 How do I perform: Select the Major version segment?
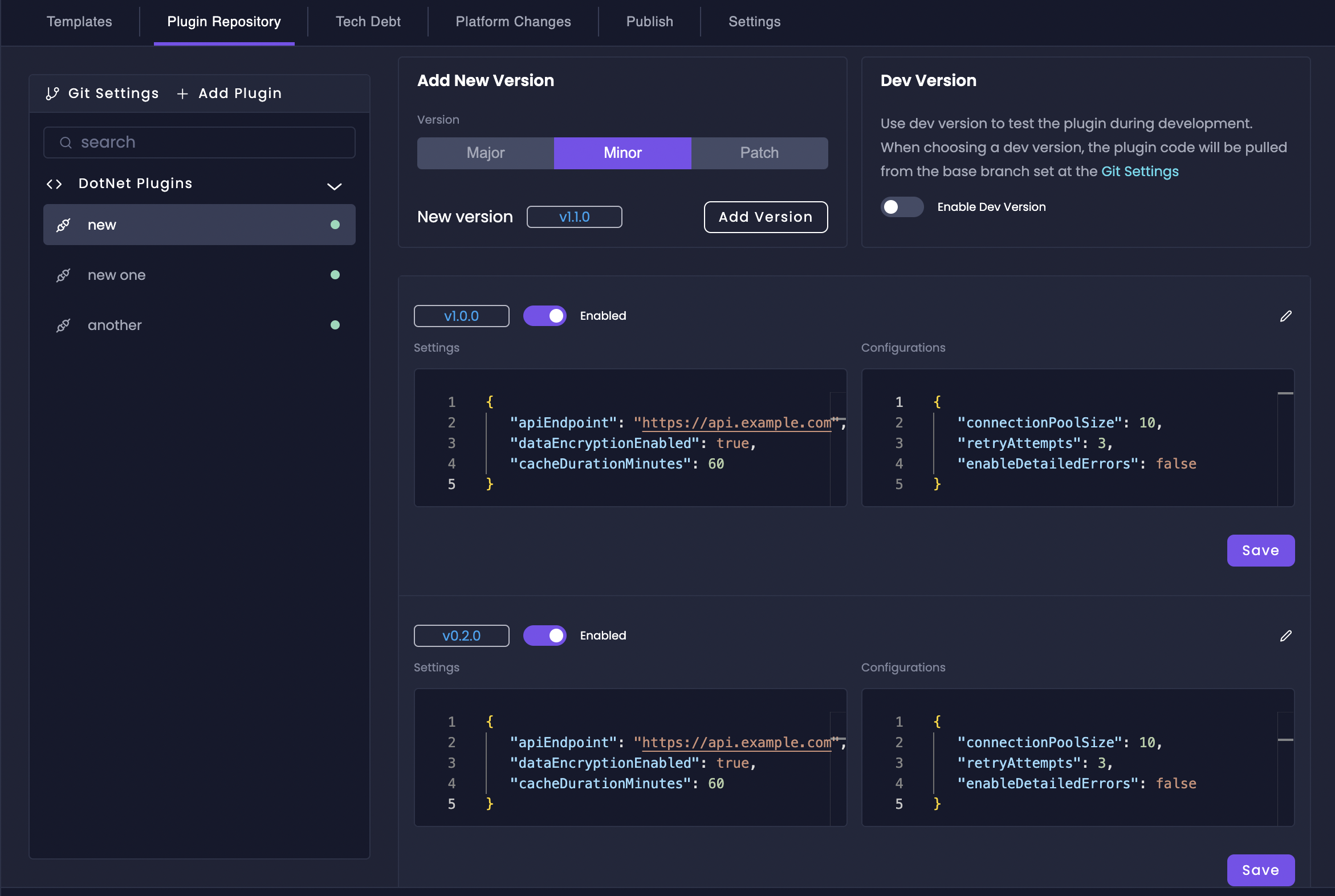pos(485,153)
